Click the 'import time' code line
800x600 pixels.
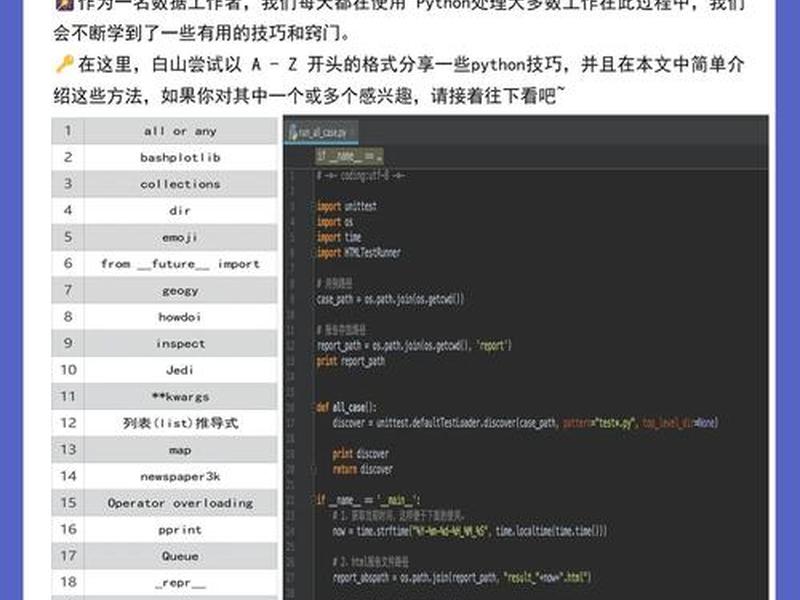point(339,237)
